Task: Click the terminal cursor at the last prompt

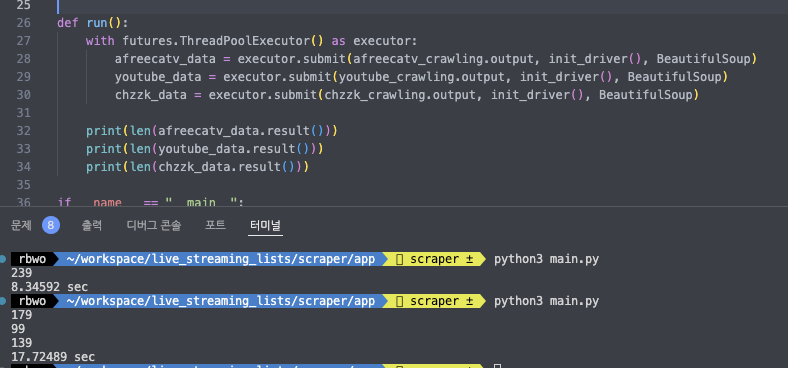Action: click(x=497, y=365)
